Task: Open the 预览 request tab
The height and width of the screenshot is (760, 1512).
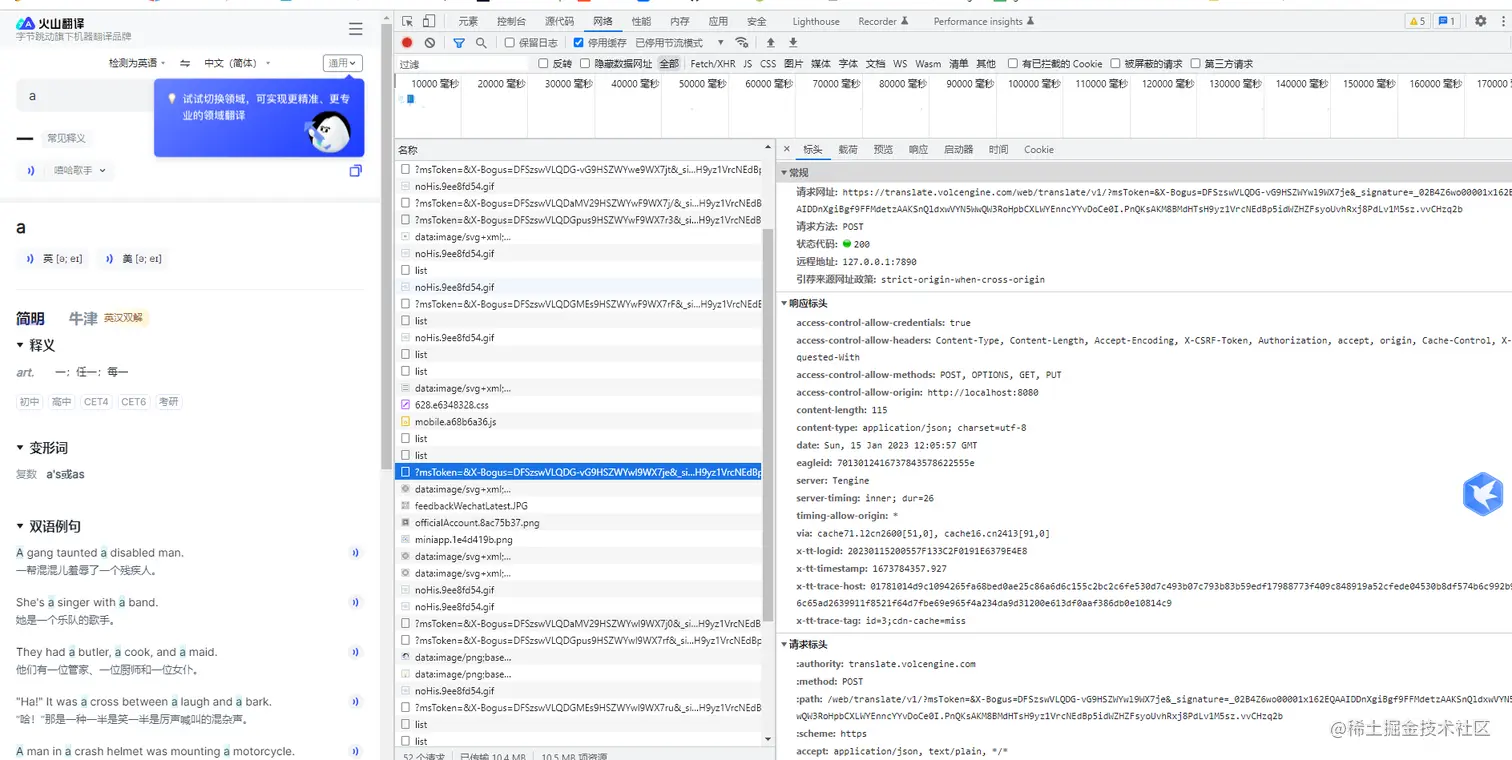Action: tap(883, 149)
